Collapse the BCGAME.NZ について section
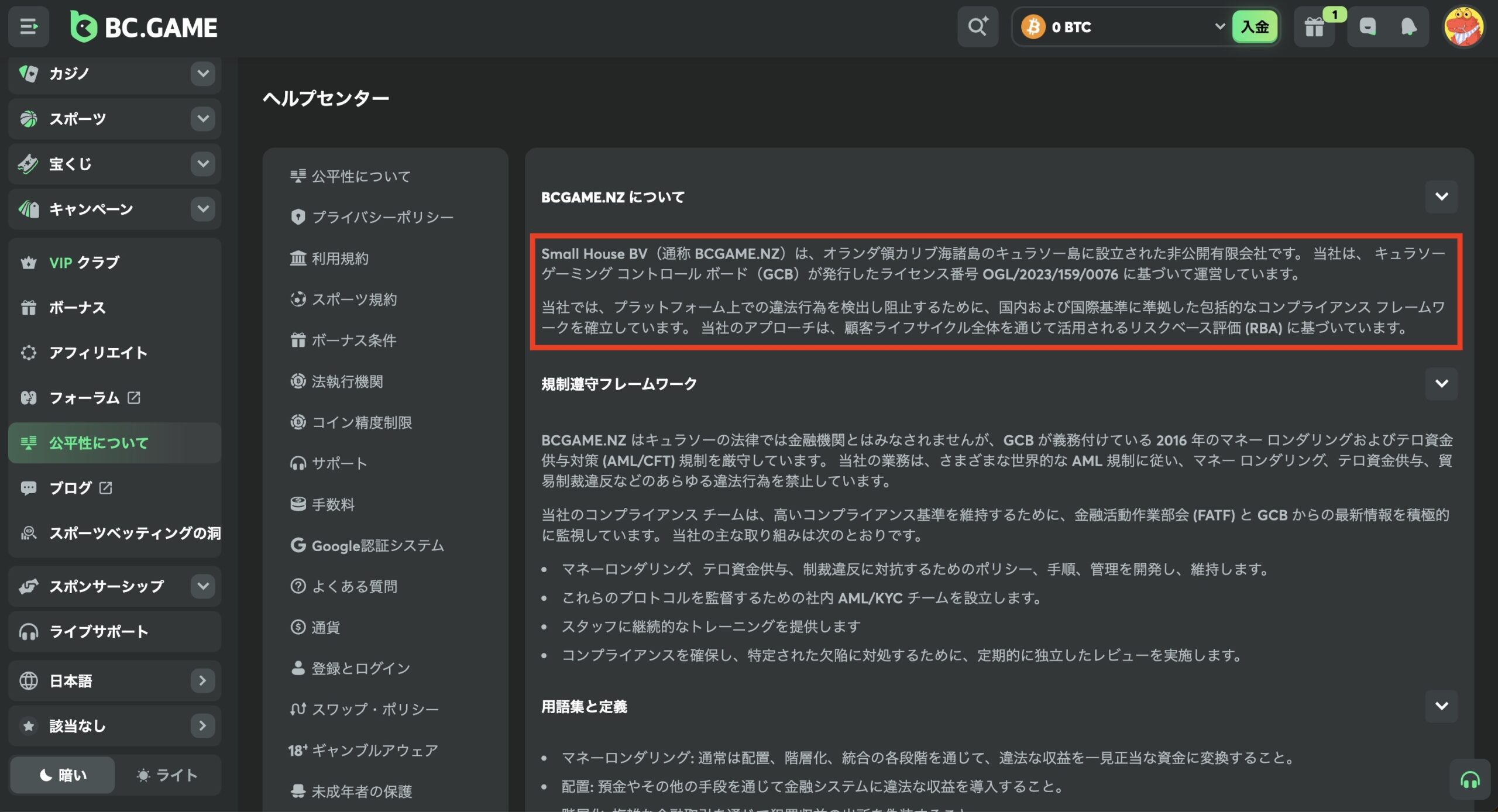 (x=1441, y=197)
